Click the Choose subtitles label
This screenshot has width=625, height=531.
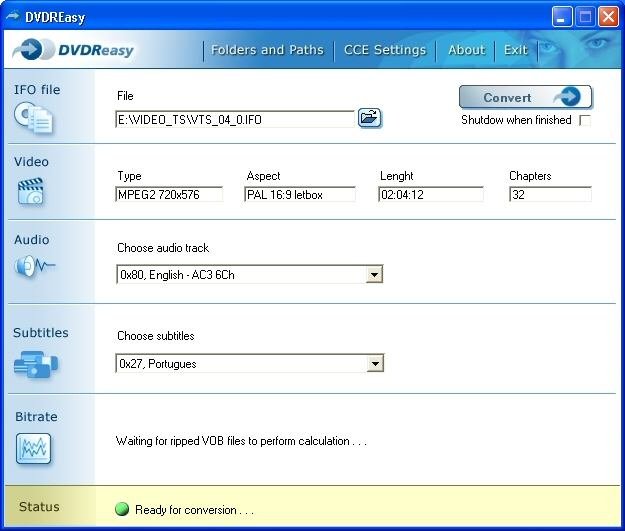pyautogui.click(x=156, y=336)
